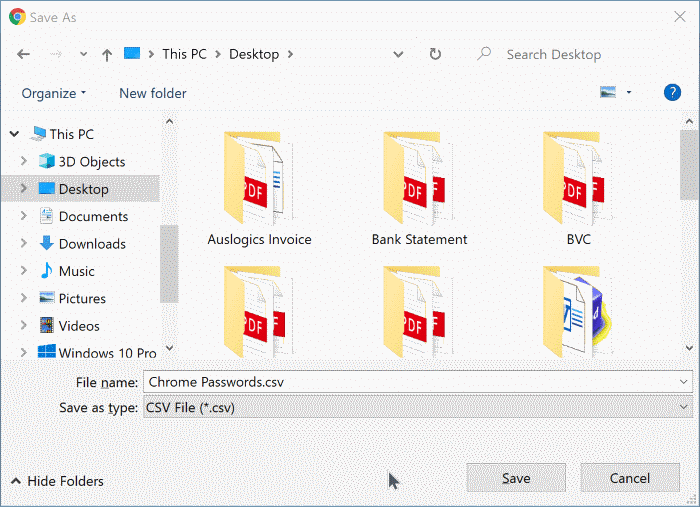Create a New folder

click(x=153, y=93)
